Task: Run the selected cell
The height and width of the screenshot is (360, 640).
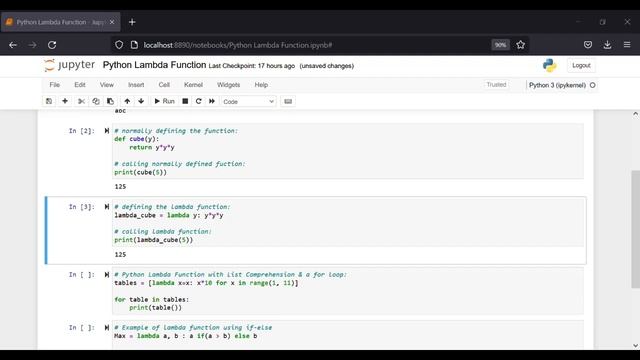Action: [164, 101]
